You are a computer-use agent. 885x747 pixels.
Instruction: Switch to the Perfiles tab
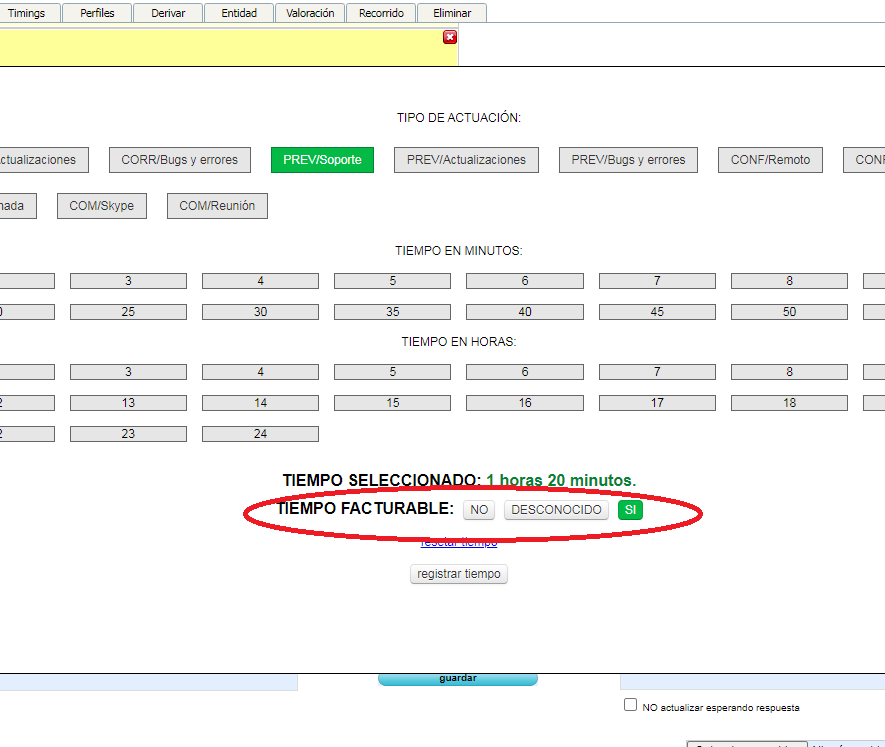[x=97, y=13]
